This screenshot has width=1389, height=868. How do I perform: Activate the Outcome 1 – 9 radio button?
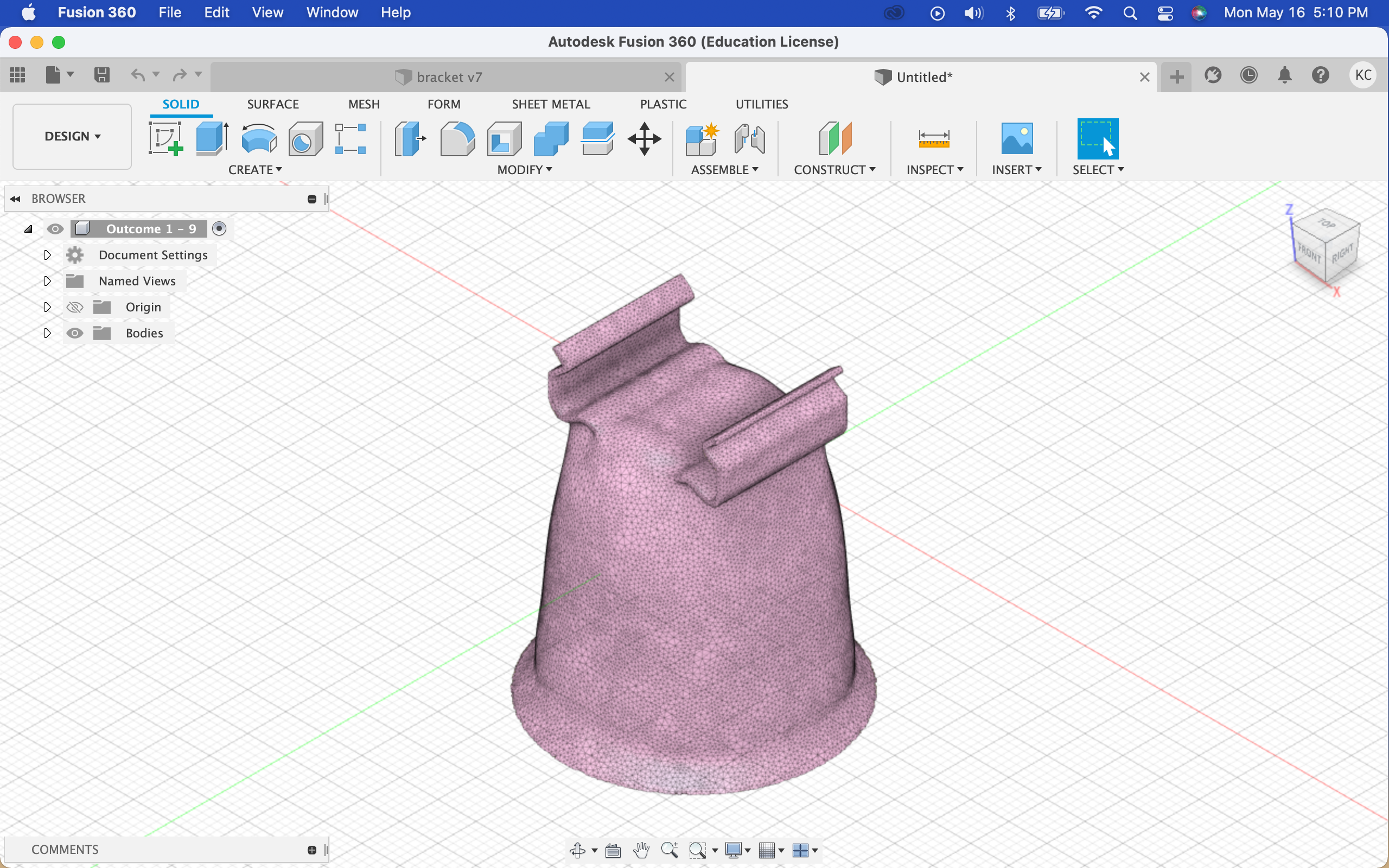point(219,228)
